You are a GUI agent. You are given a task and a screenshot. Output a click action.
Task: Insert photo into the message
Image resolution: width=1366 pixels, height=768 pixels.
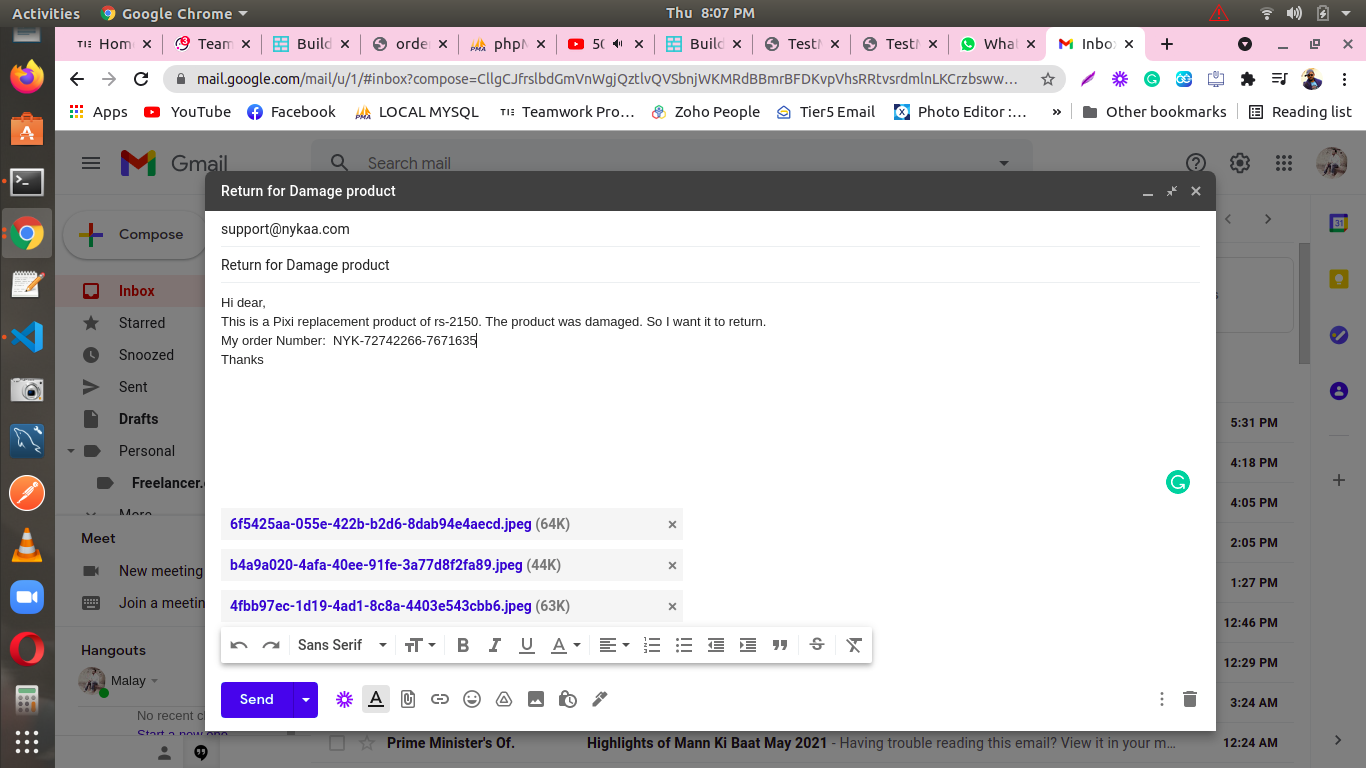(x=536, y=699)
